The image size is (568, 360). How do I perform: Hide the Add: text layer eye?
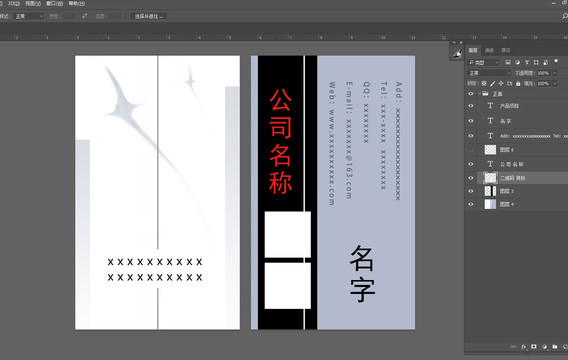click(471, 136)
